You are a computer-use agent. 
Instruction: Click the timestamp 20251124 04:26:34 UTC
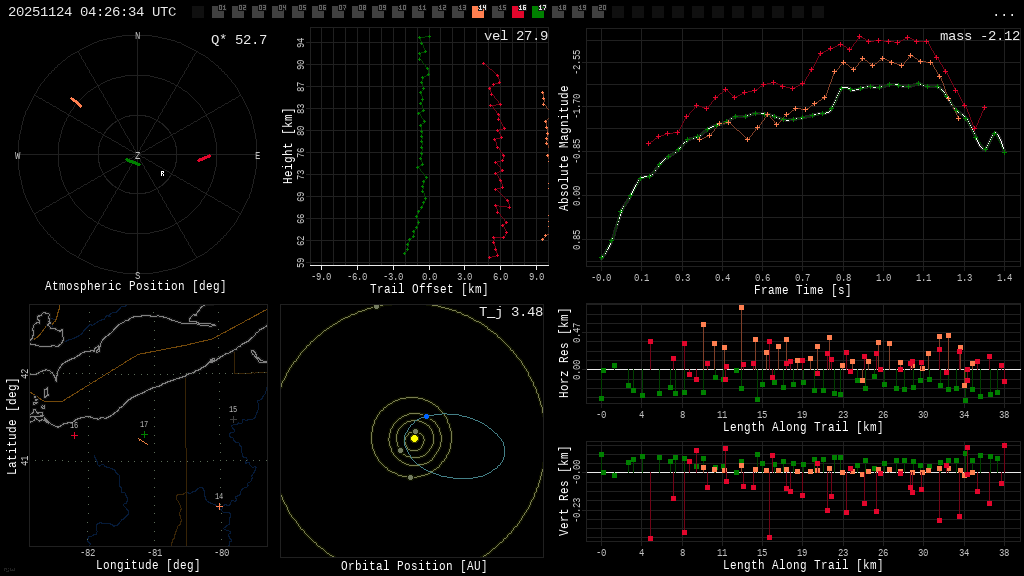tap(92, 12)
